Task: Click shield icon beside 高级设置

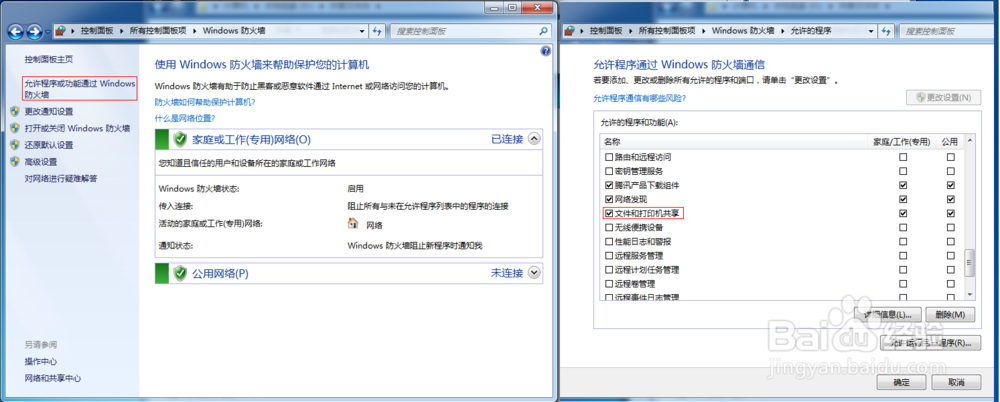Action: tap(15, 161)
